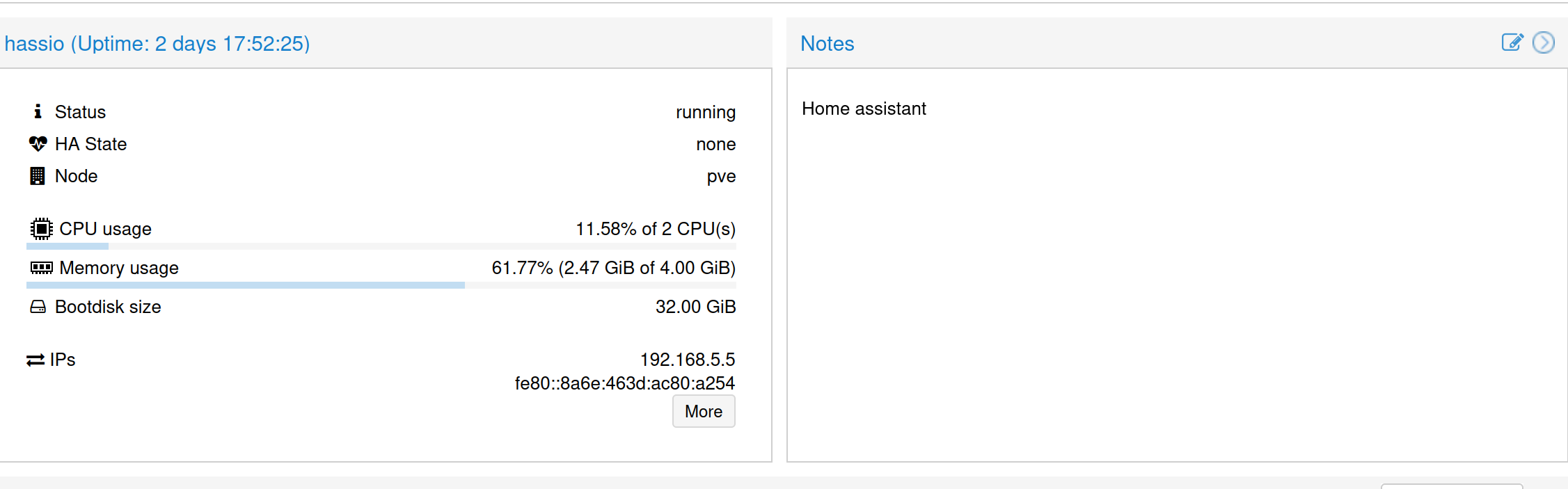Viewport: 1568px width, 489px height.
Task: Edit the Notes with pencil icon
Action: click(1512, 42)
